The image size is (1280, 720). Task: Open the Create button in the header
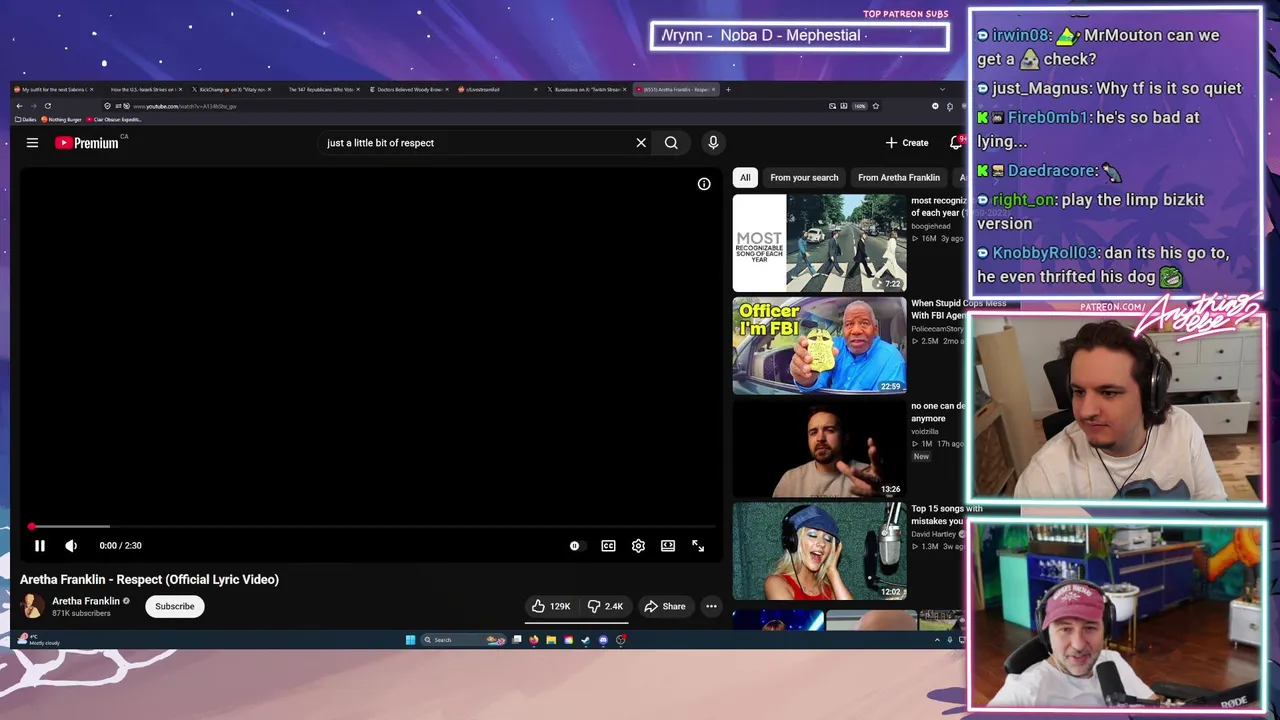[907, 143]
